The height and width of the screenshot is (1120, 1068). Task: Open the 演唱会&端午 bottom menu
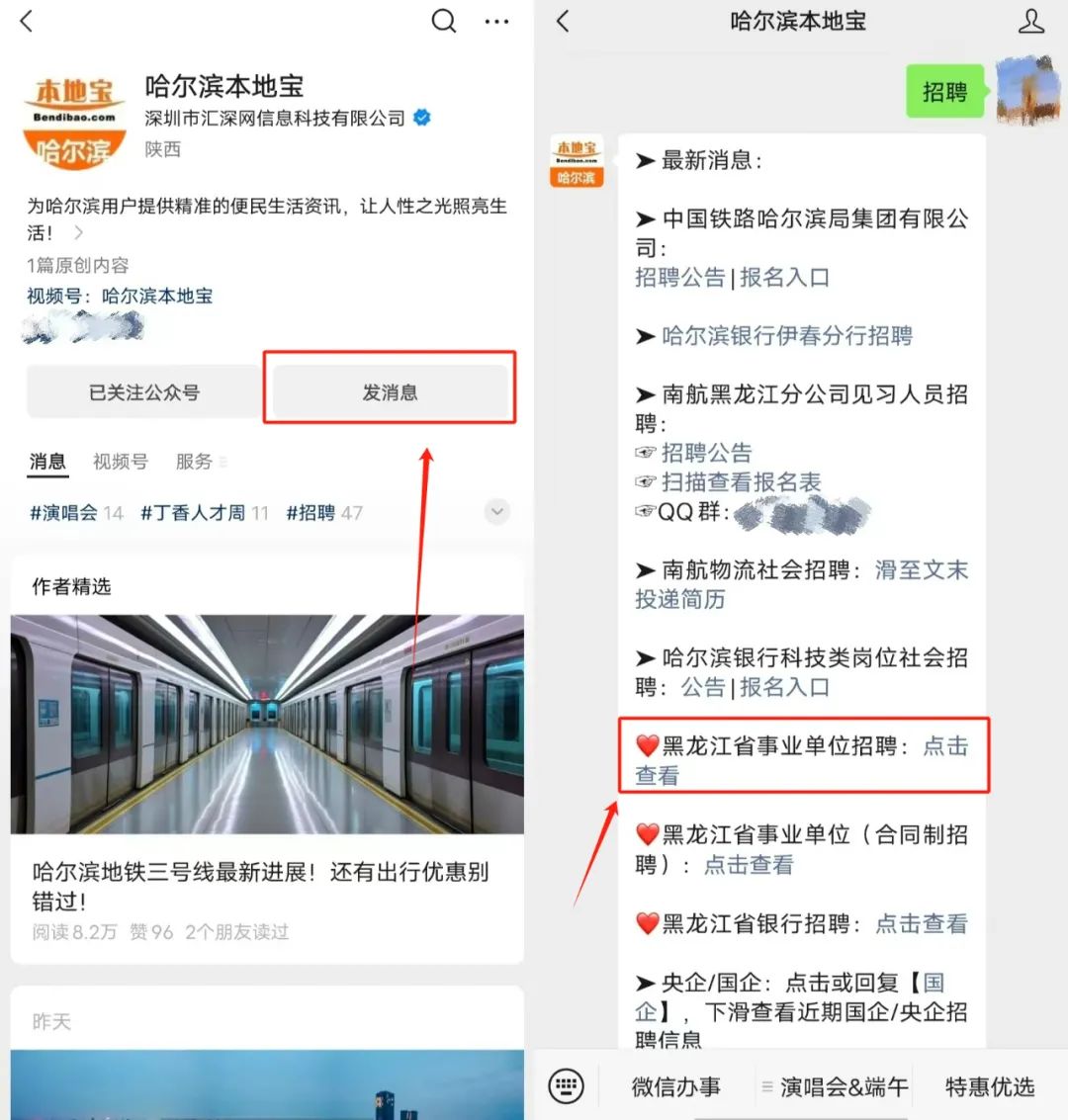(x=843, y=1087)
